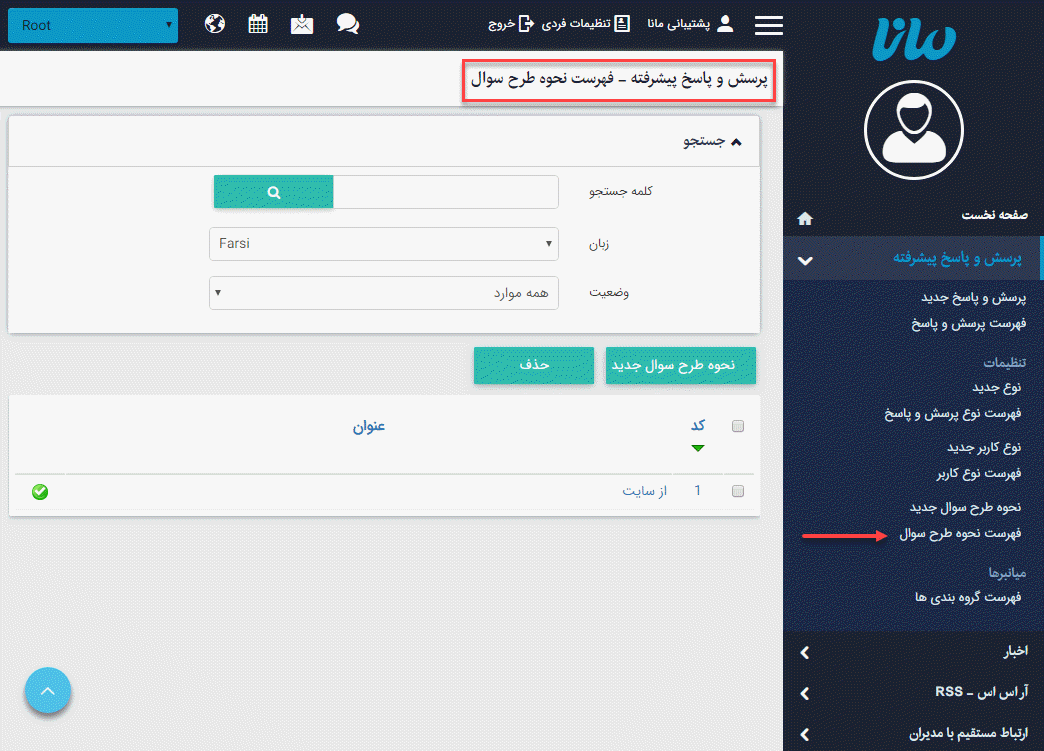Image resolution: width=1044 pixels, height=751 pixels.
Task: Tick the select-all checkbox in the table header
Action: pyautogui.click(x=737, y=425)
